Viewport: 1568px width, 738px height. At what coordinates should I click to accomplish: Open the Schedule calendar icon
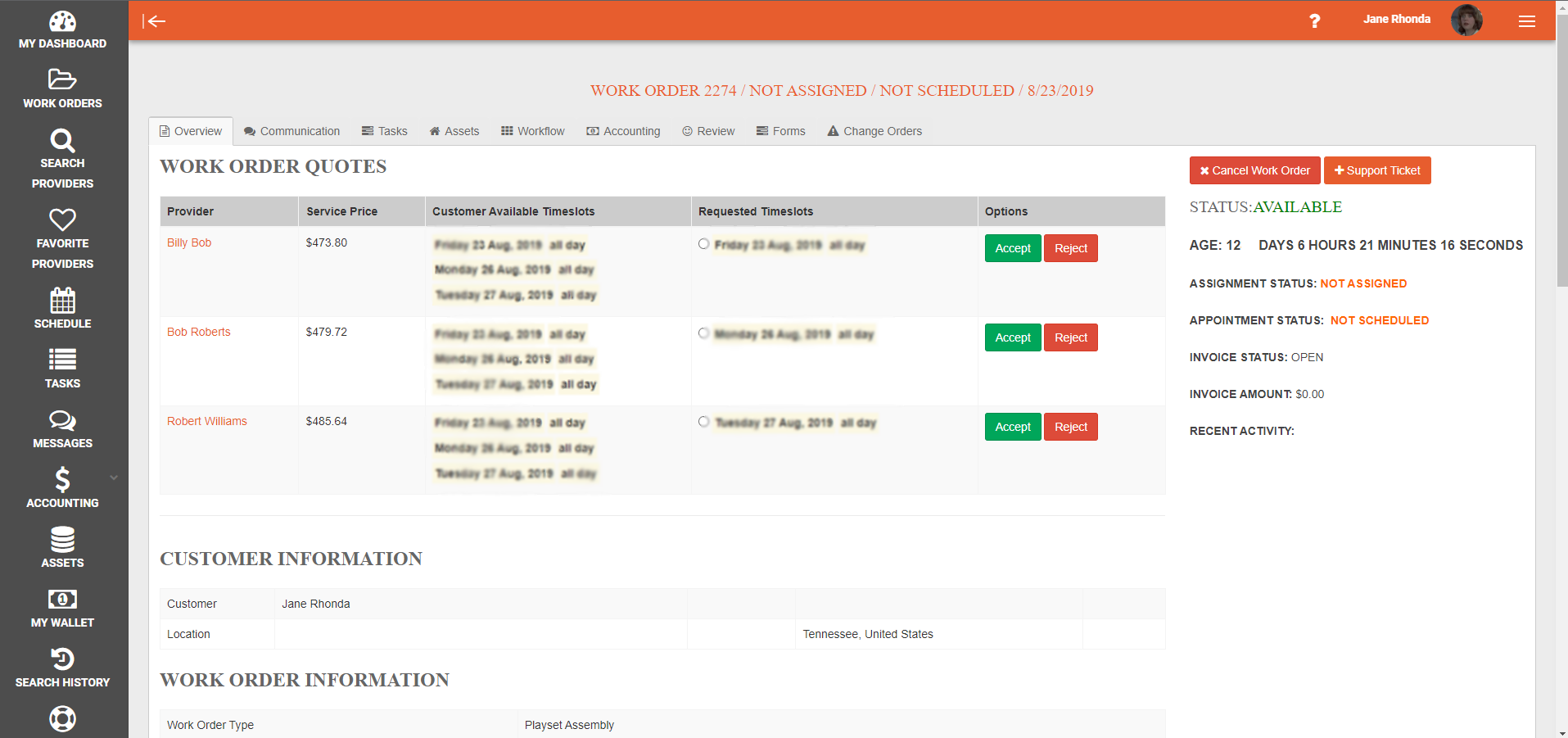[x=62, y=301]
